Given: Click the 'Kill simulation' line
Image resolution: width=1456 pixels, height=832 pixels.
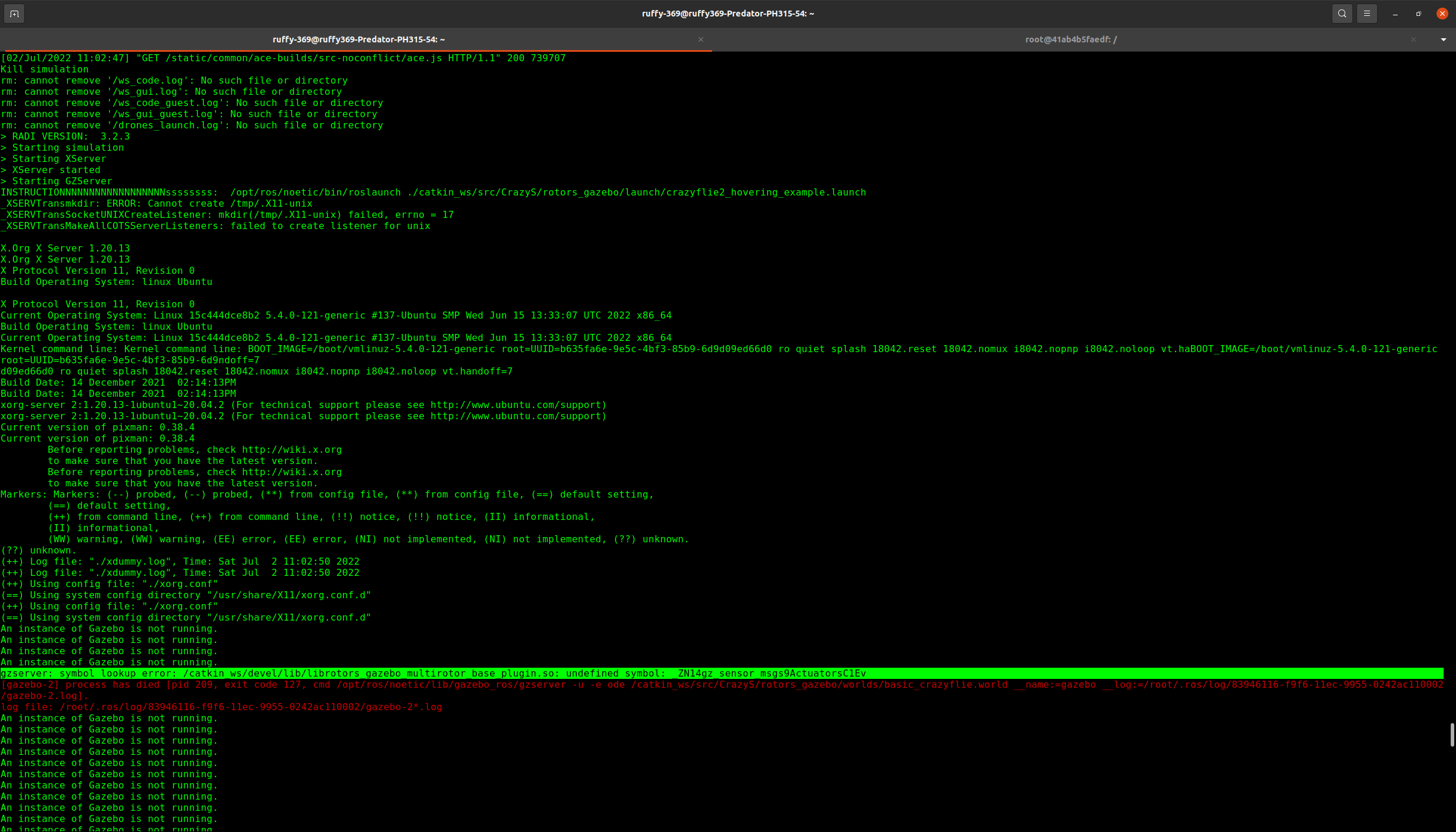Looking at the screenshot, I should 44,69.
